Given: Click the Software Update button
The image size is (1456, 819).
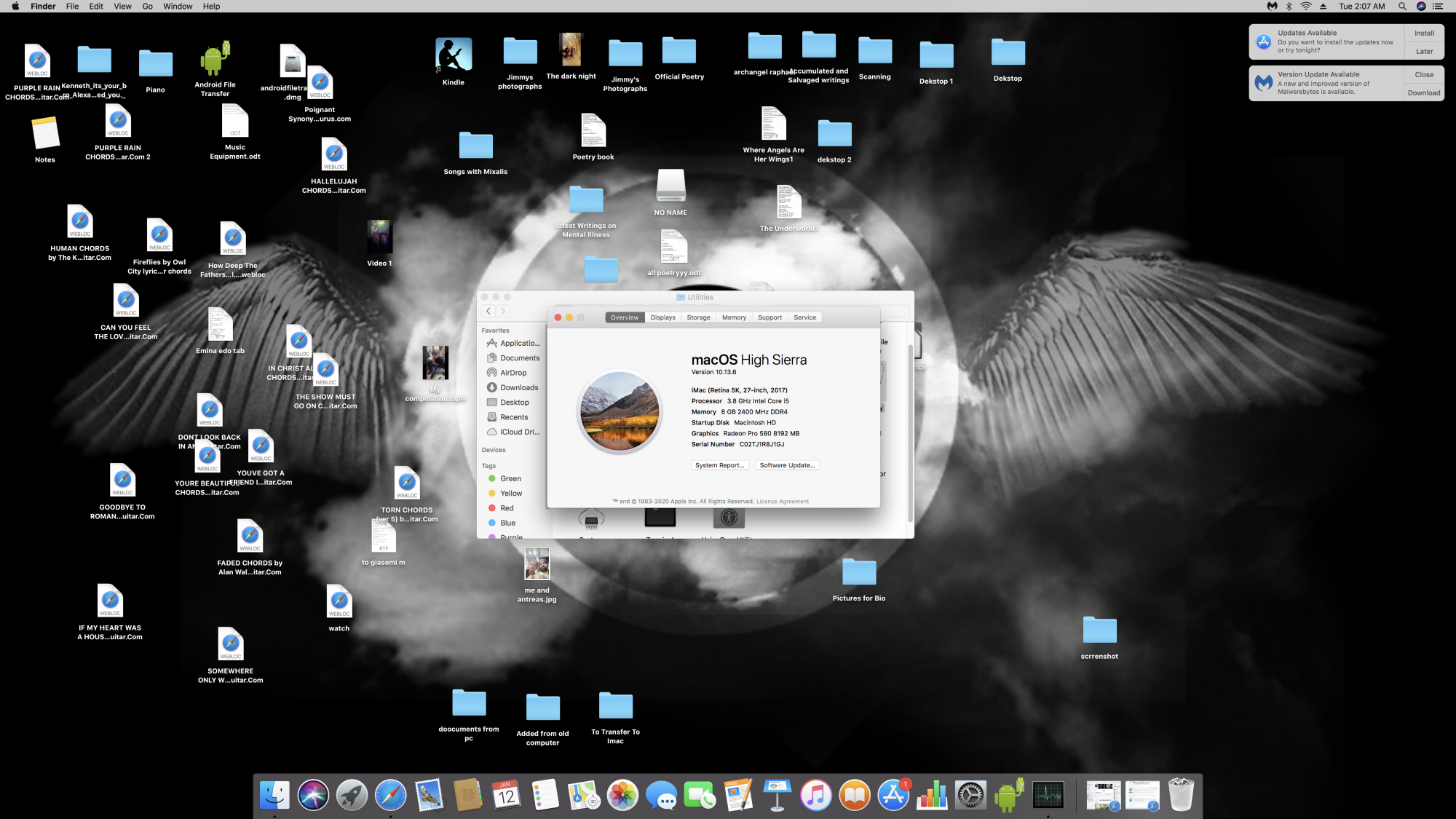Looking at the screenshot, I should coord(787,465).
